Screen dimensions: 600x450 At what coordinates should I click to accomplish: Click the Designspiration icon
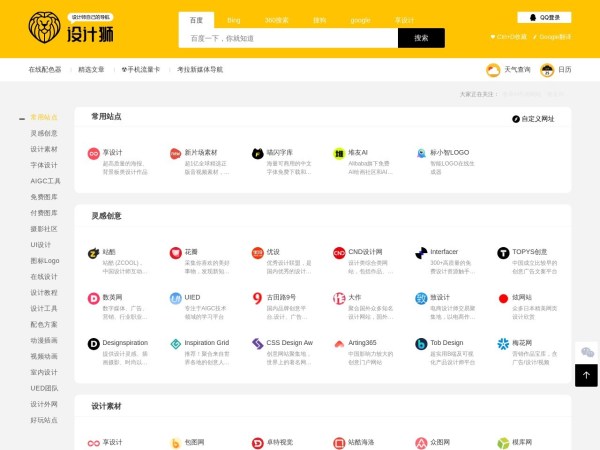[x=94, y=343]
